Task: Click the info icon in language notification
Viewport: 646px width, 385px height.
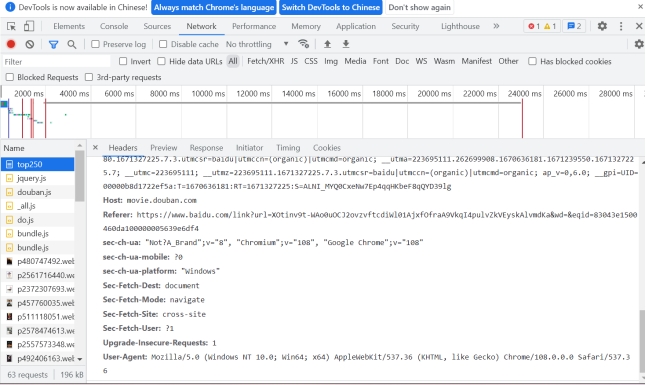Action: tap(10, 7)
